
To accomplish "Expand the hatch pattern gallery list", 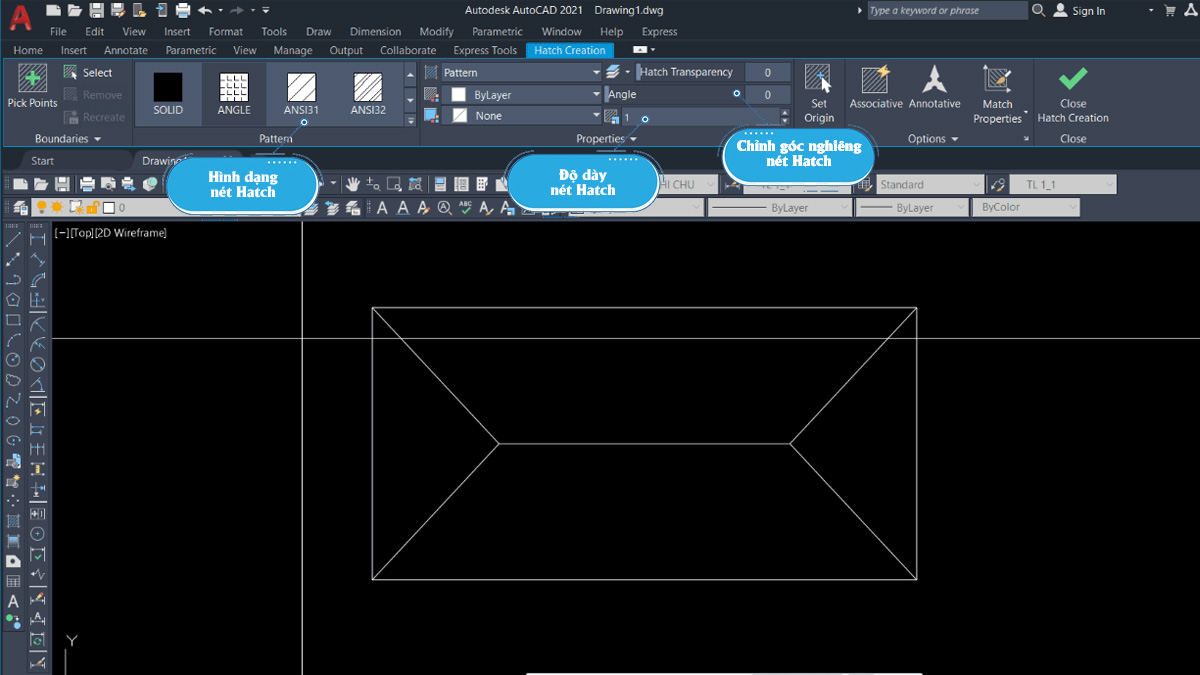I will click(410, 120).
